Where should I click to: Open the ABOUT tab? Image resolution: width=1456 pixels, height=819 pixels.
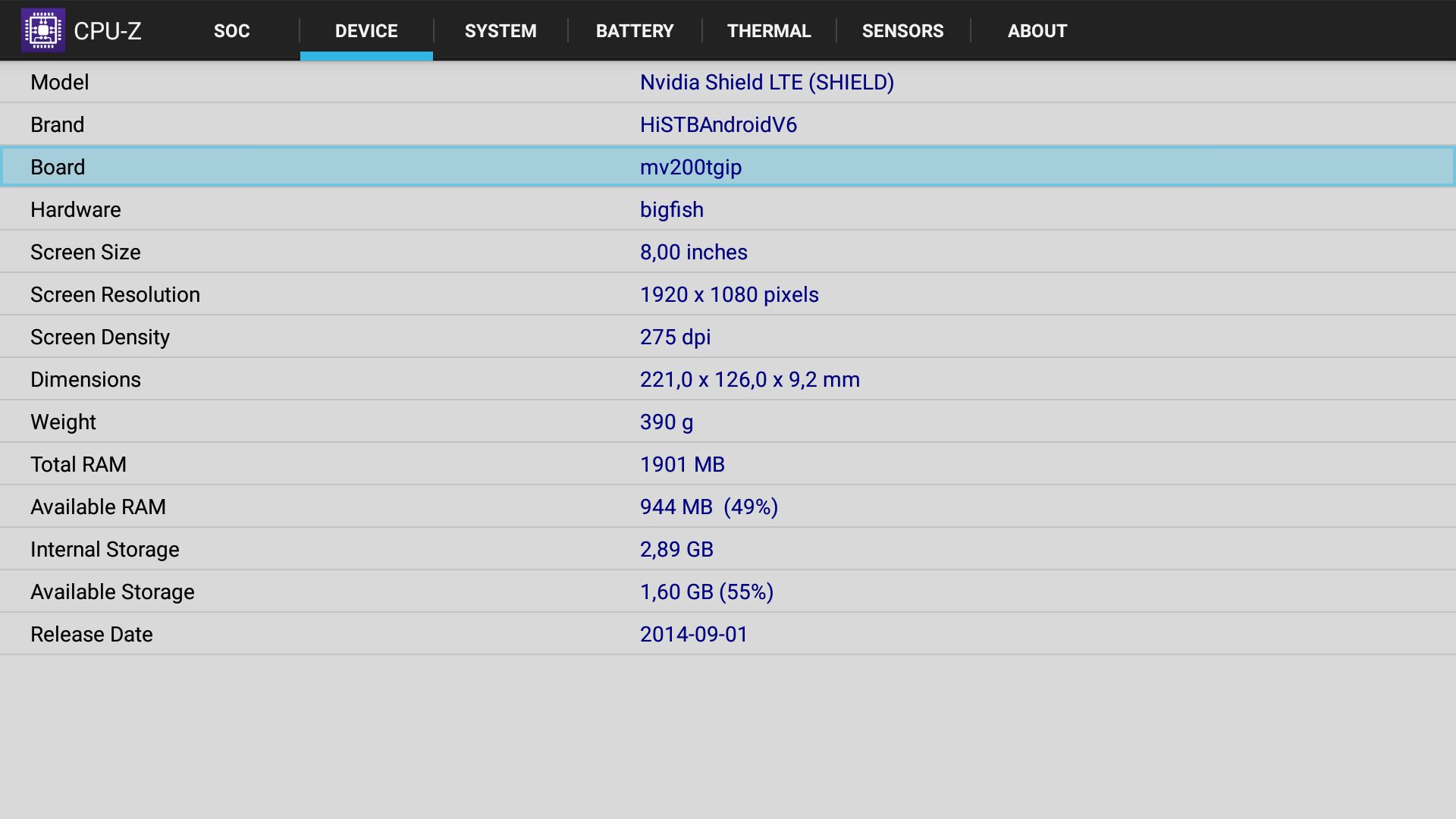tap(1037, 31)
